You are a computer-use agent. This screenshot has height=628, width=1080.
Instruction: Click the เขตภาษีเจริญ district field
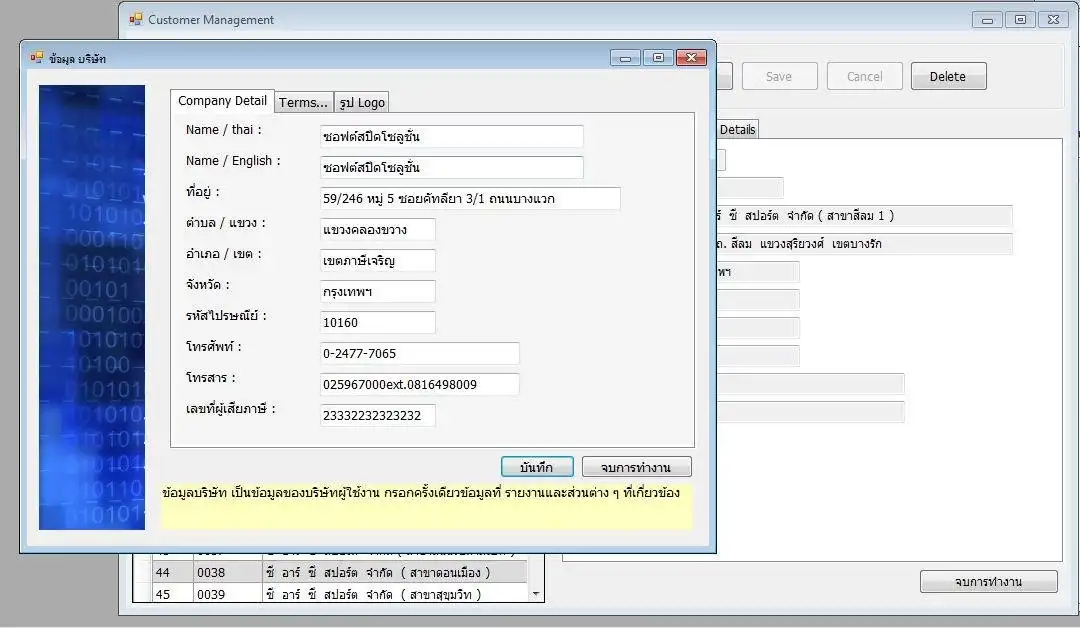(377, 260)
